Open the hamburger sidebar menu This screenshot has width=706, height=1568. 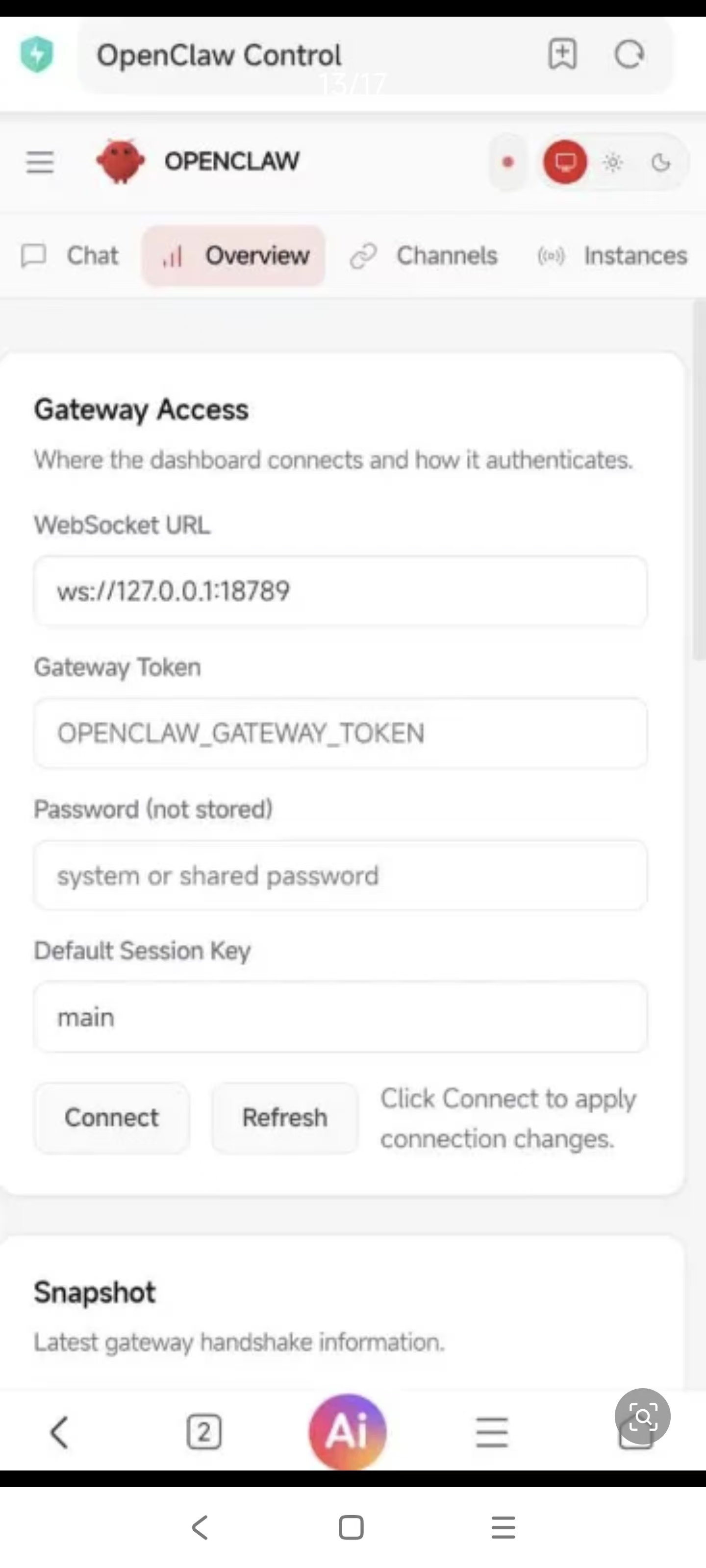(x=40, y=163)
